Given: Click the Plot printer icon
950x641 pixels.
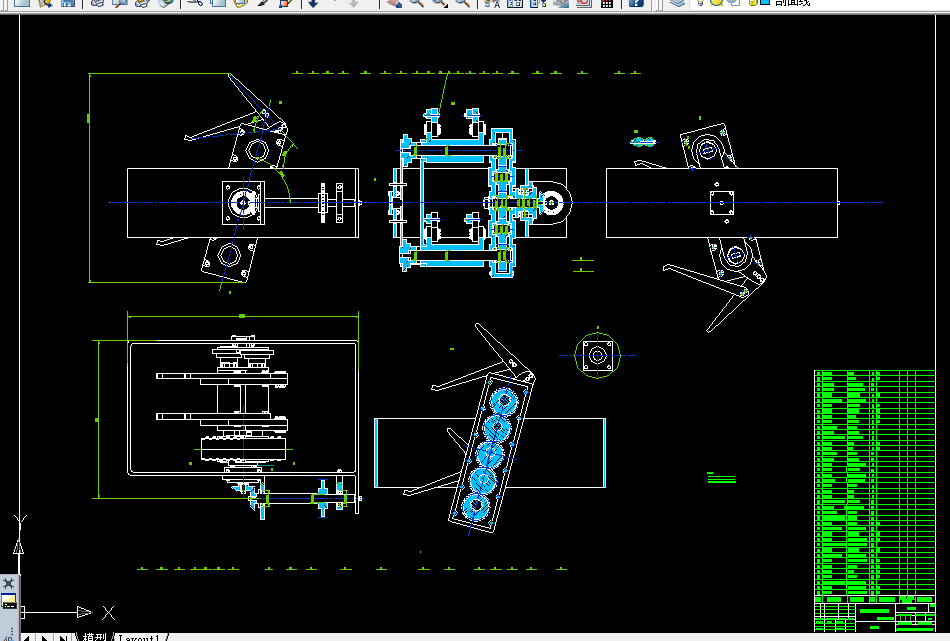Looking at the screenshot, I should 97,2.
